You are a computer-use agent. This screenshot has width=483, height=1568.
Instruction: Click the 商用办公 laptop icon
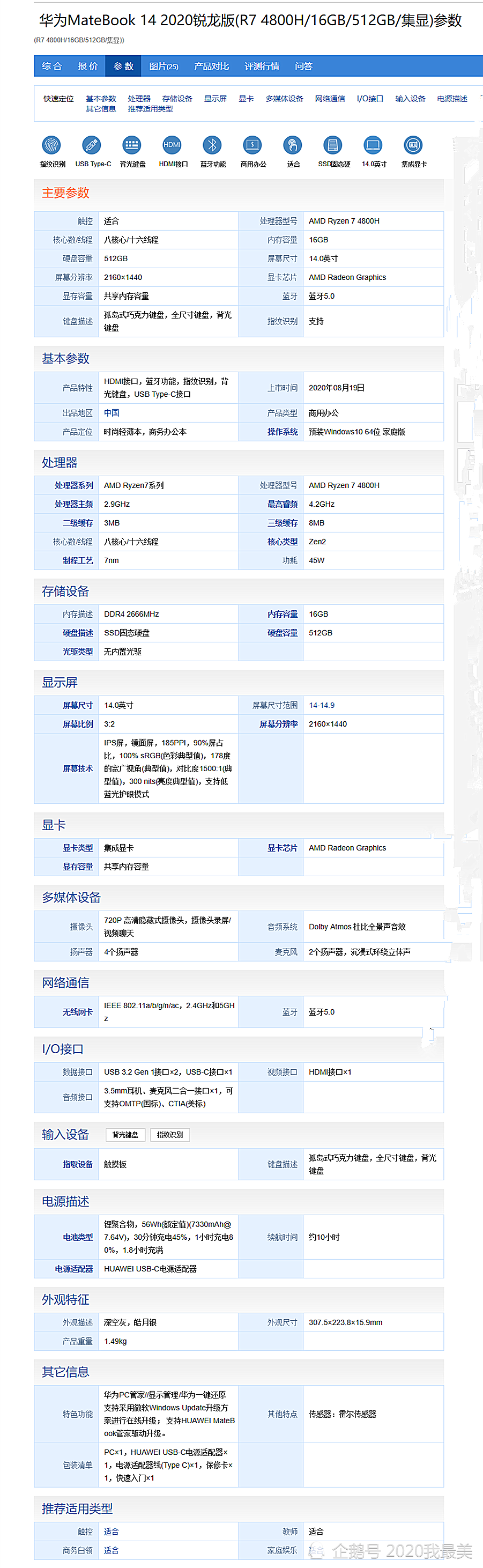(252, 145)
